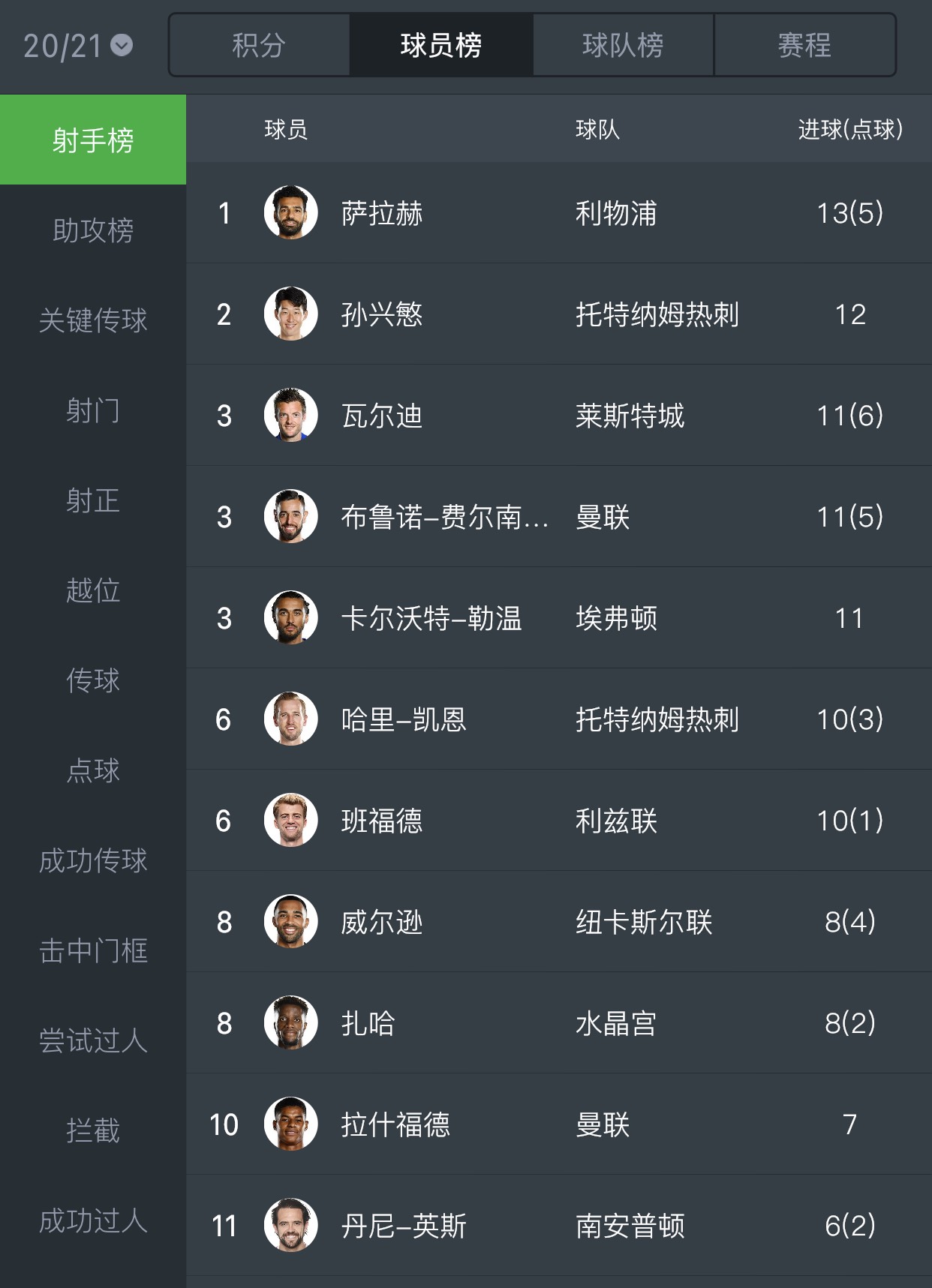The width and height of the screenshot is (932, 1288).
Task: Switch to the 球队榜 tab
Action: 621,47
